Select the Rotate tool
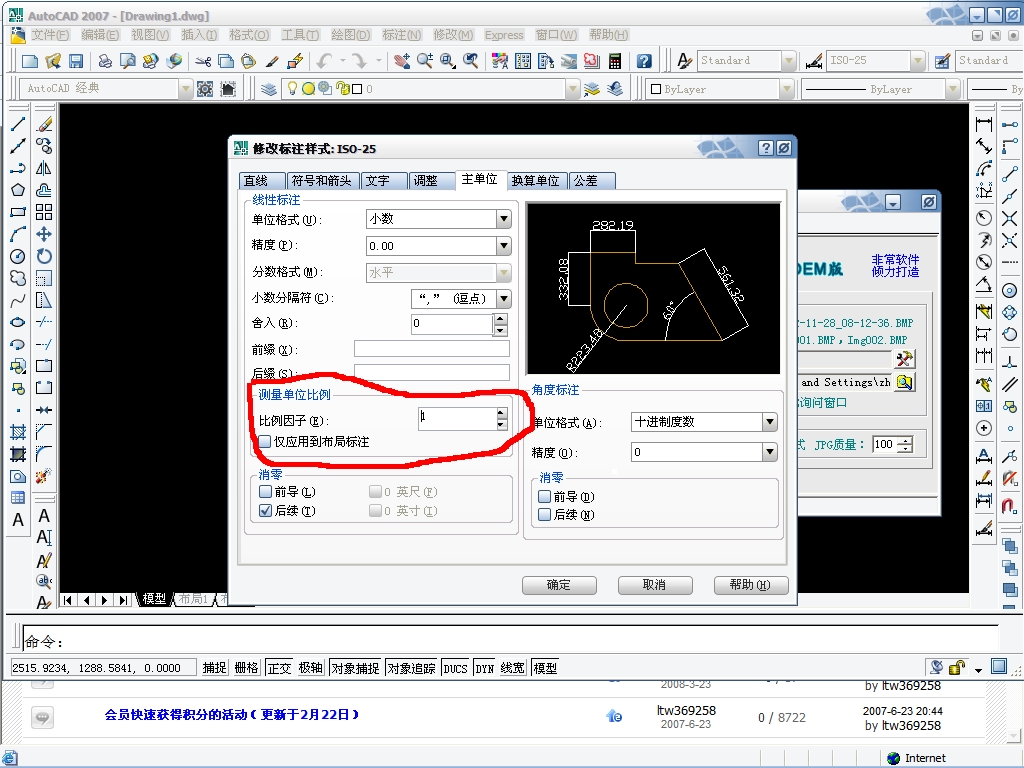Screen dimensions: 1024x768 pos(44,256)
